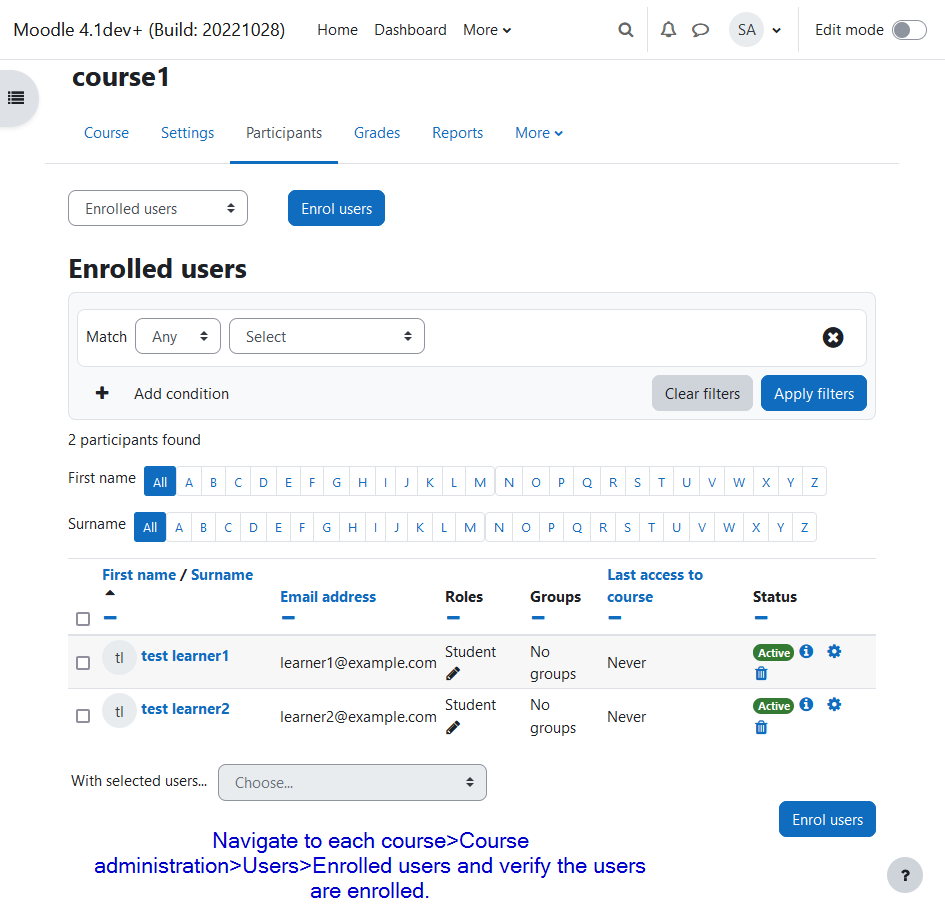Open With selected users Choose dropdown
This screenshot has width=945, height=920.
point(352,783)
